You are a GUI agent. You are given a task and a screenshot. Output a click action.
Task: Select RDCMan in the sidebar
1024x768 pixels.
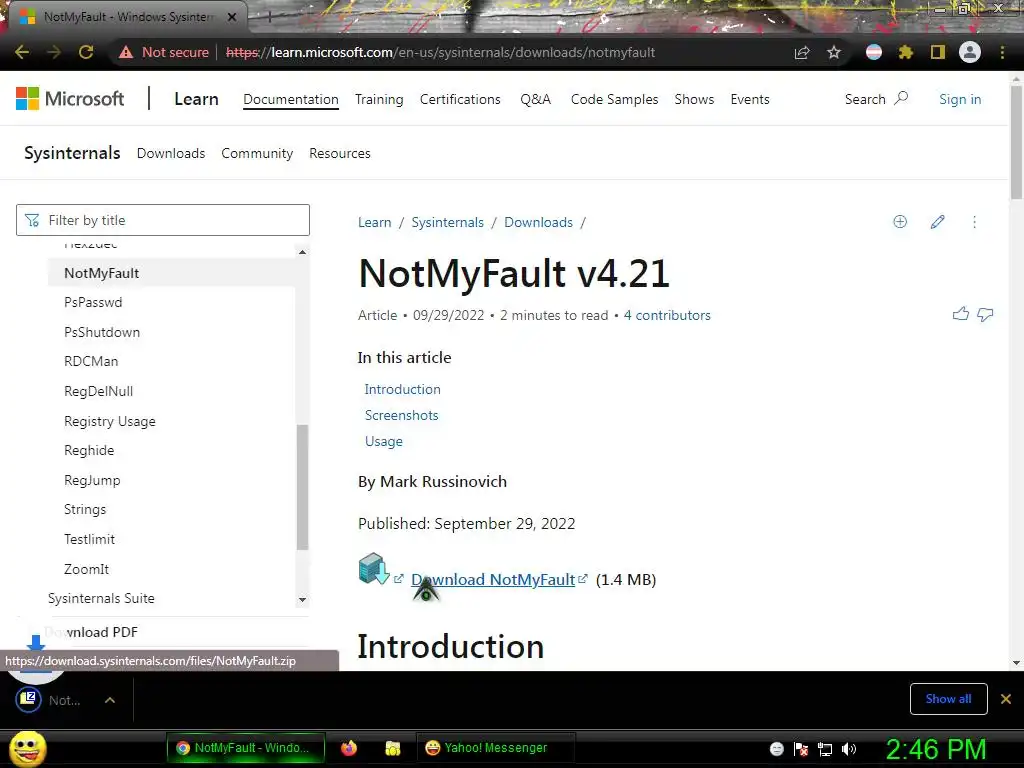tap(91, 361)
